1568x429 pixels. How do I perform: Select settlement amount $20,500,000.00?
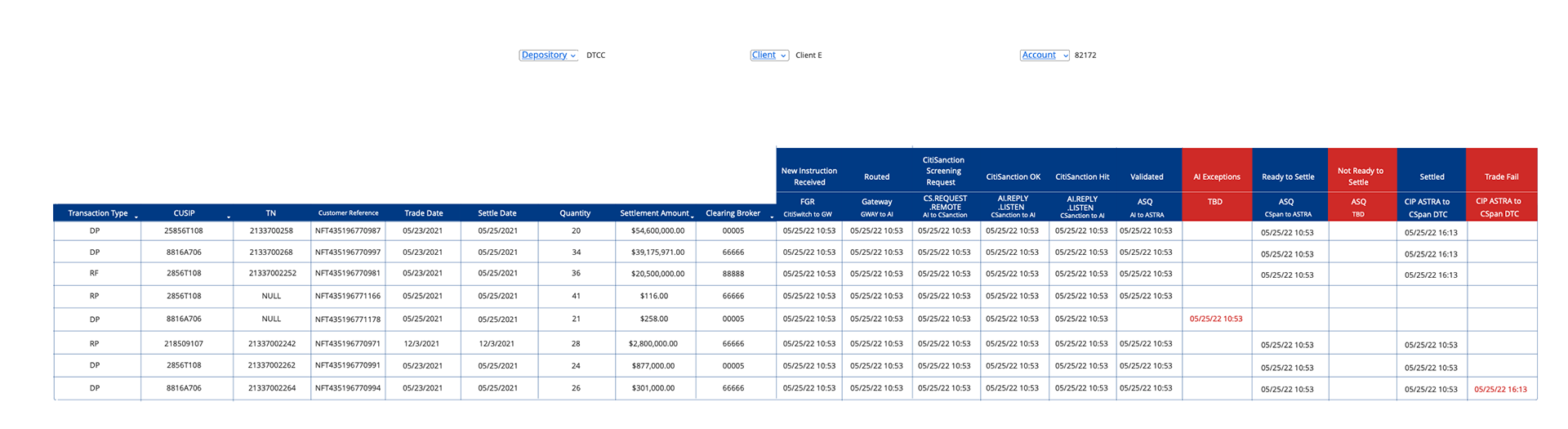(x=657, y=274)
